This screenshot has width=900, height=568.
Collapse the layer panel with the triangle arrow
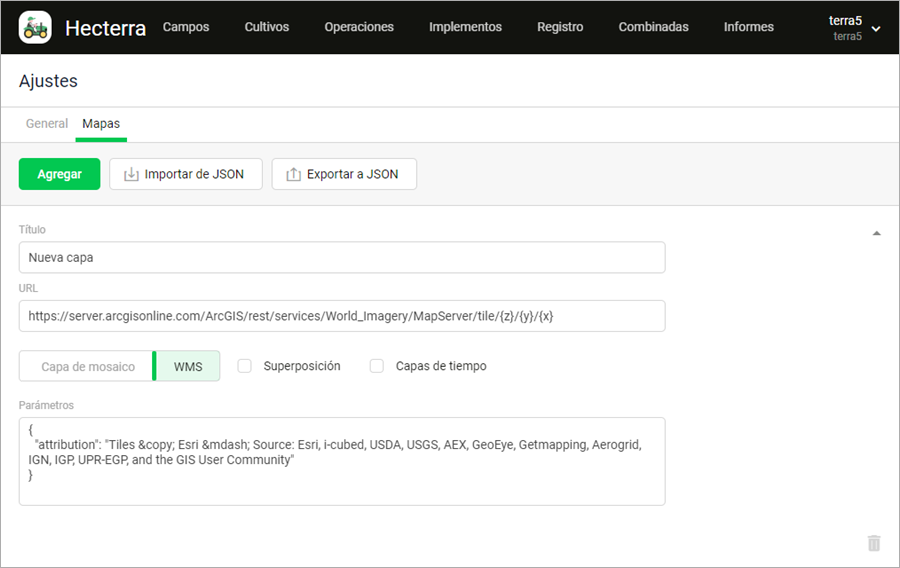[x=877, y=233]
